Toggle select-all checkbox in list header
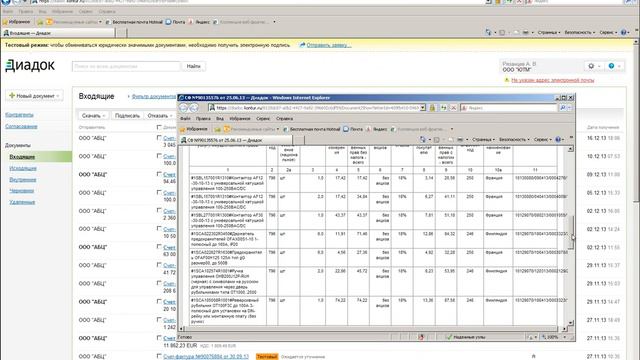 159,127
